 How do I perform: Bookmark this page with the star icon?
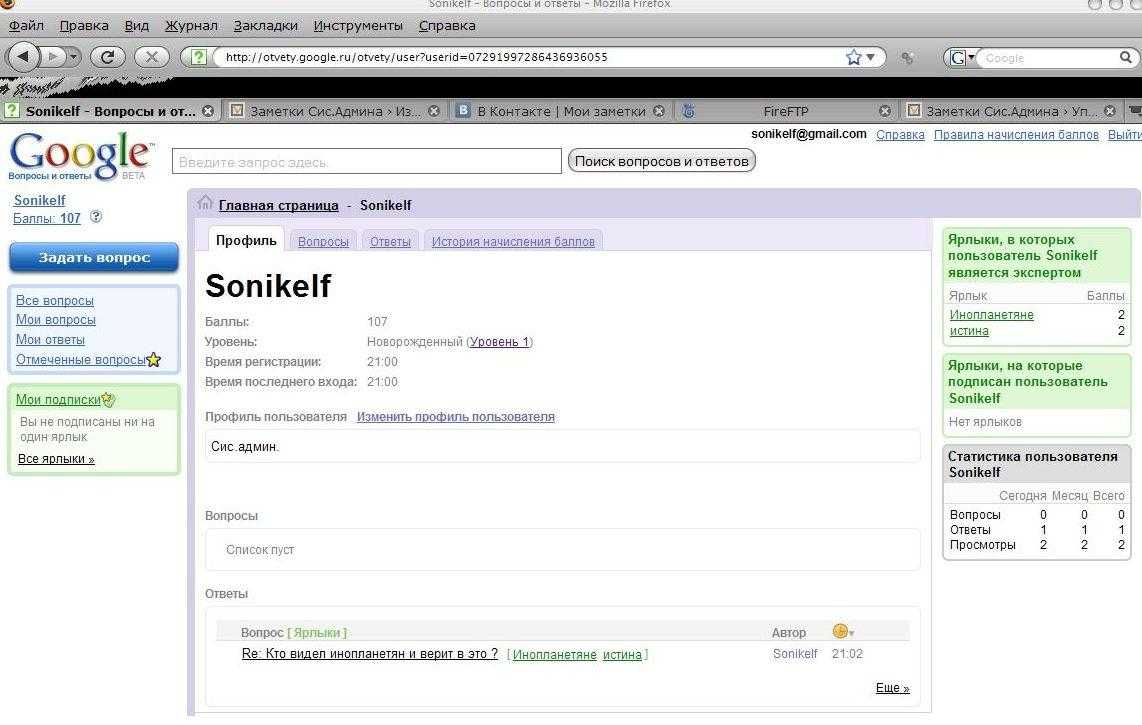(x=854, y=57)
